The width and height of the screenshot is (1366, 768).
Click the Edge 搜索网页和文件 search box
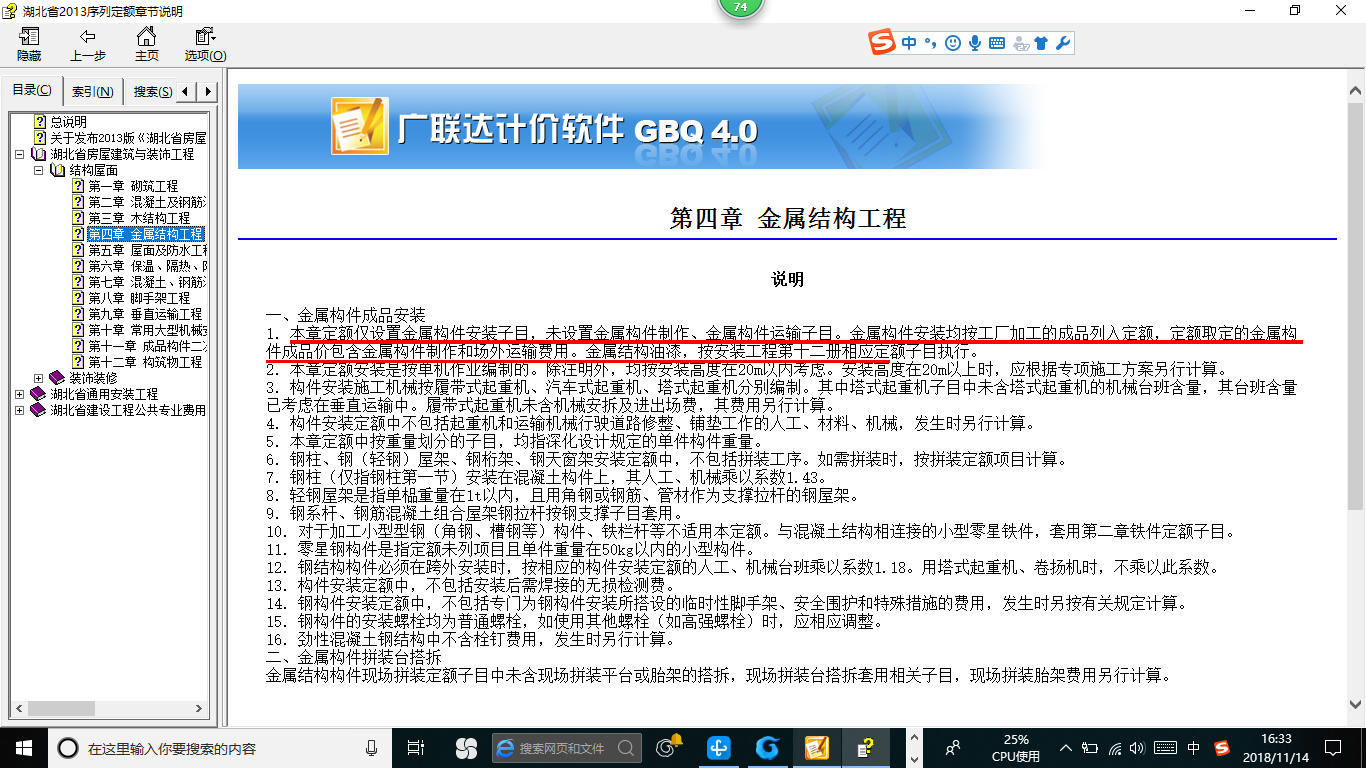[x=567, y=747]
